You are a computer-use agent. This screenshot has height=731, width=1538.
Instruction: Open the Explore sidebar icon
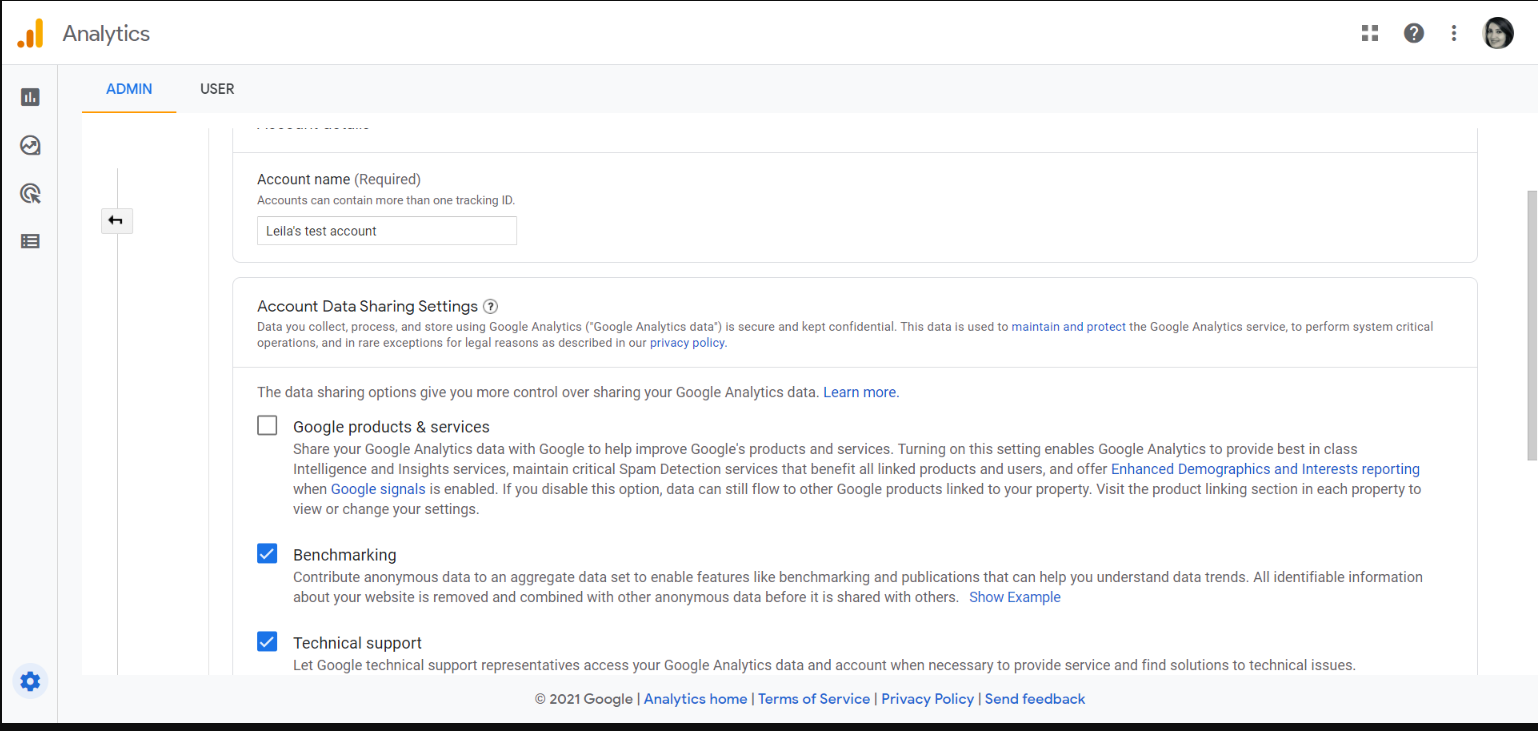(x=30, y=145)
